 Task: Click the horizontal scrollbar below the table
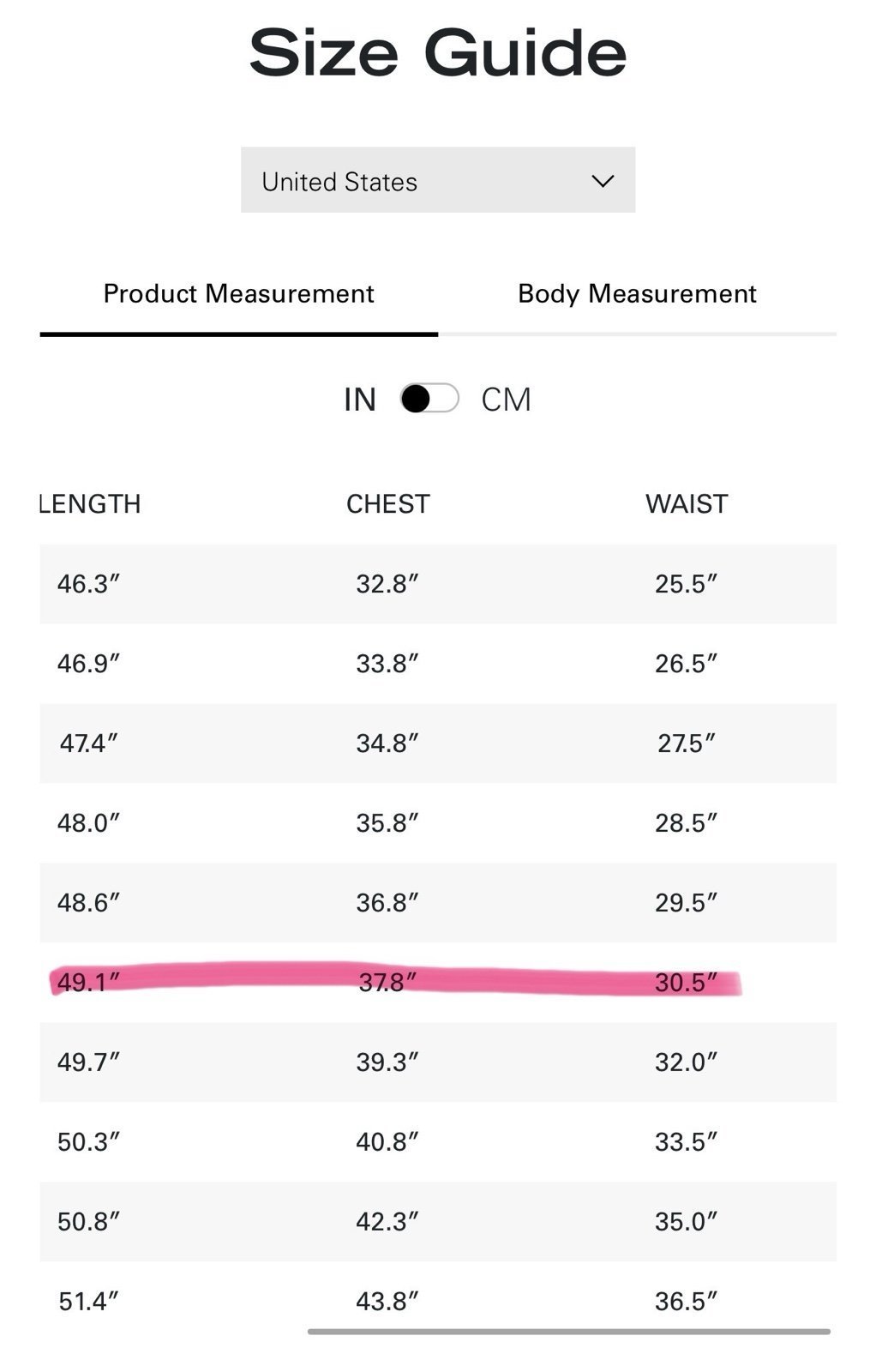pyautogui.click(x=568, y=1332)
